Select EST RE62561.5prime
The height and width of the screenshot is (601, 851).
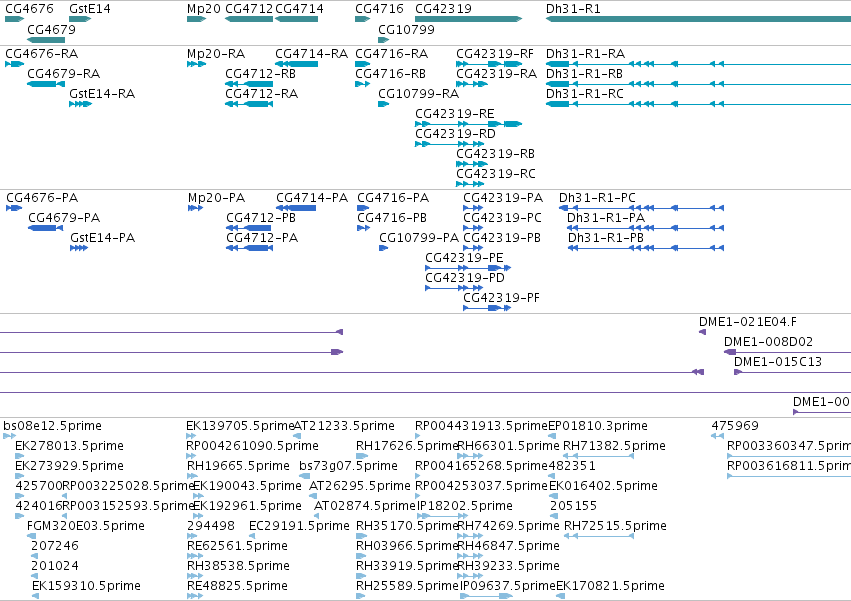coord(237,546)
